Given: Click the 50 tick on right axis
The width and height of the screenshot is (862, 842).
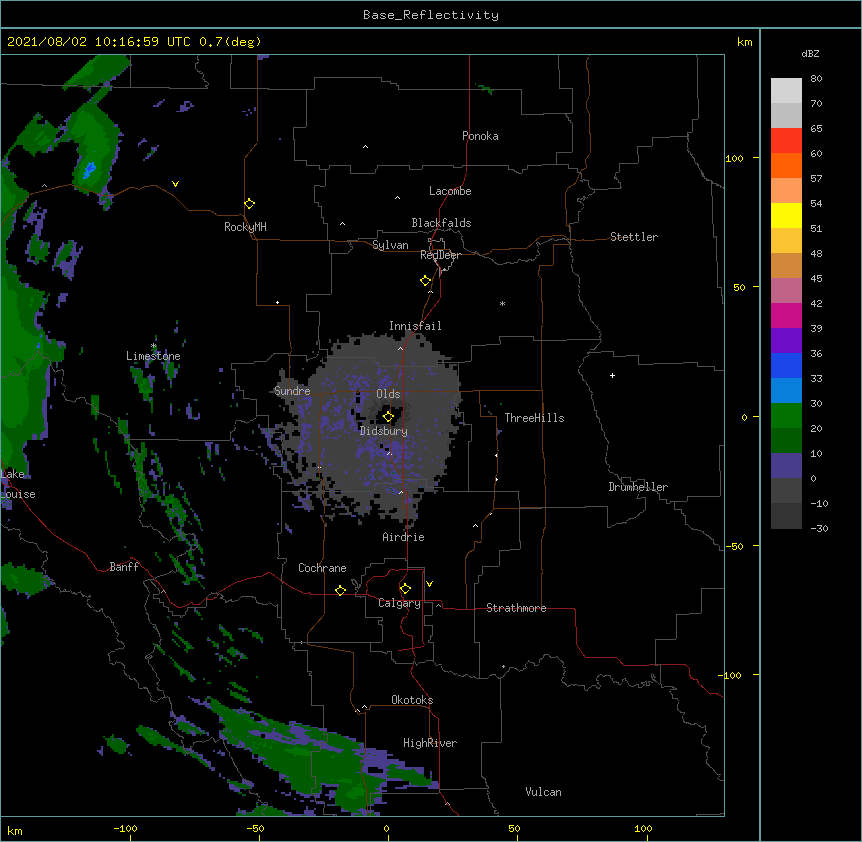Looking at the screenshot, I should pyautogui.click(x=739, y=287).
